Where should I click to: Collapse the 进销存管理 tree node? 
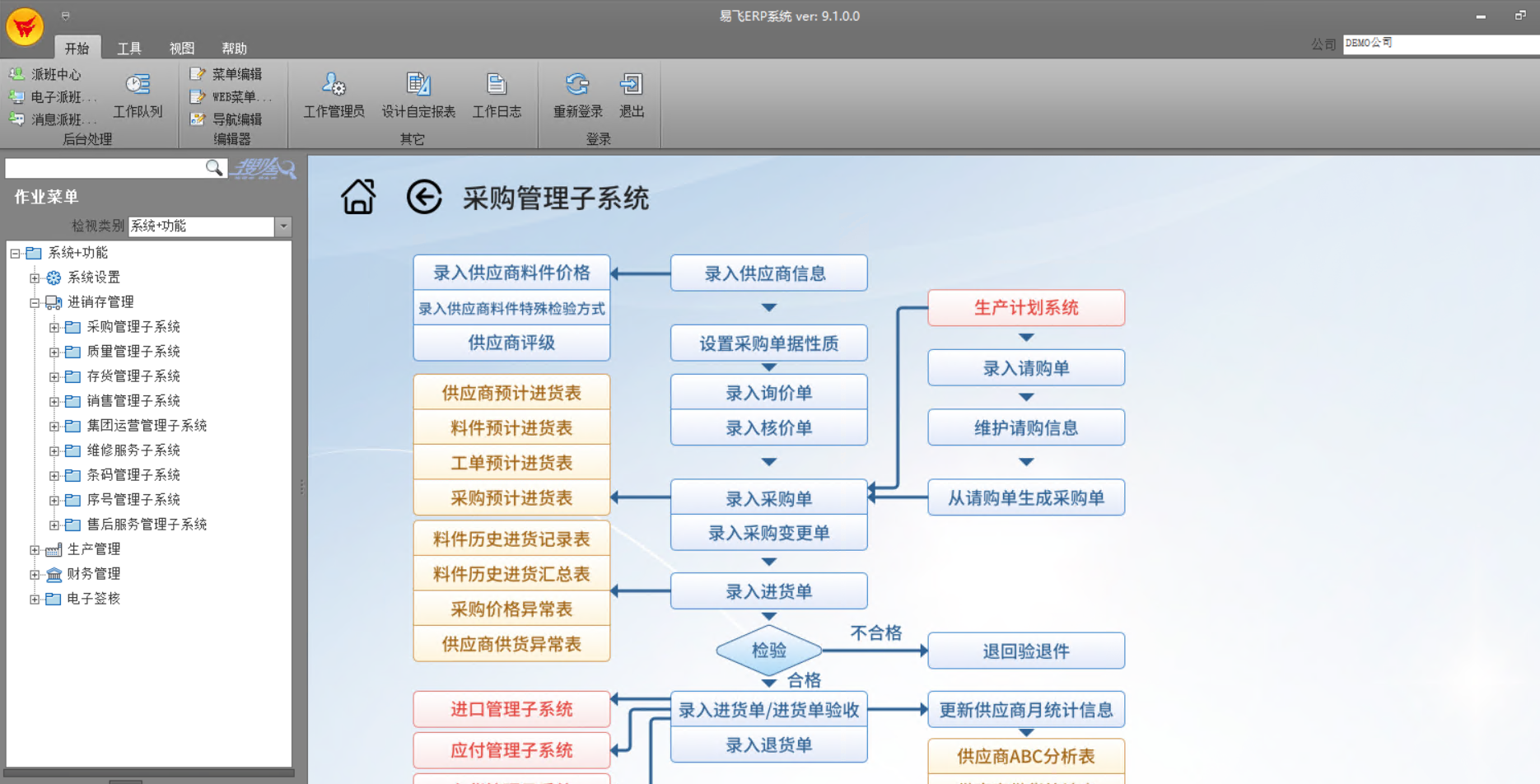click(35, 303)
